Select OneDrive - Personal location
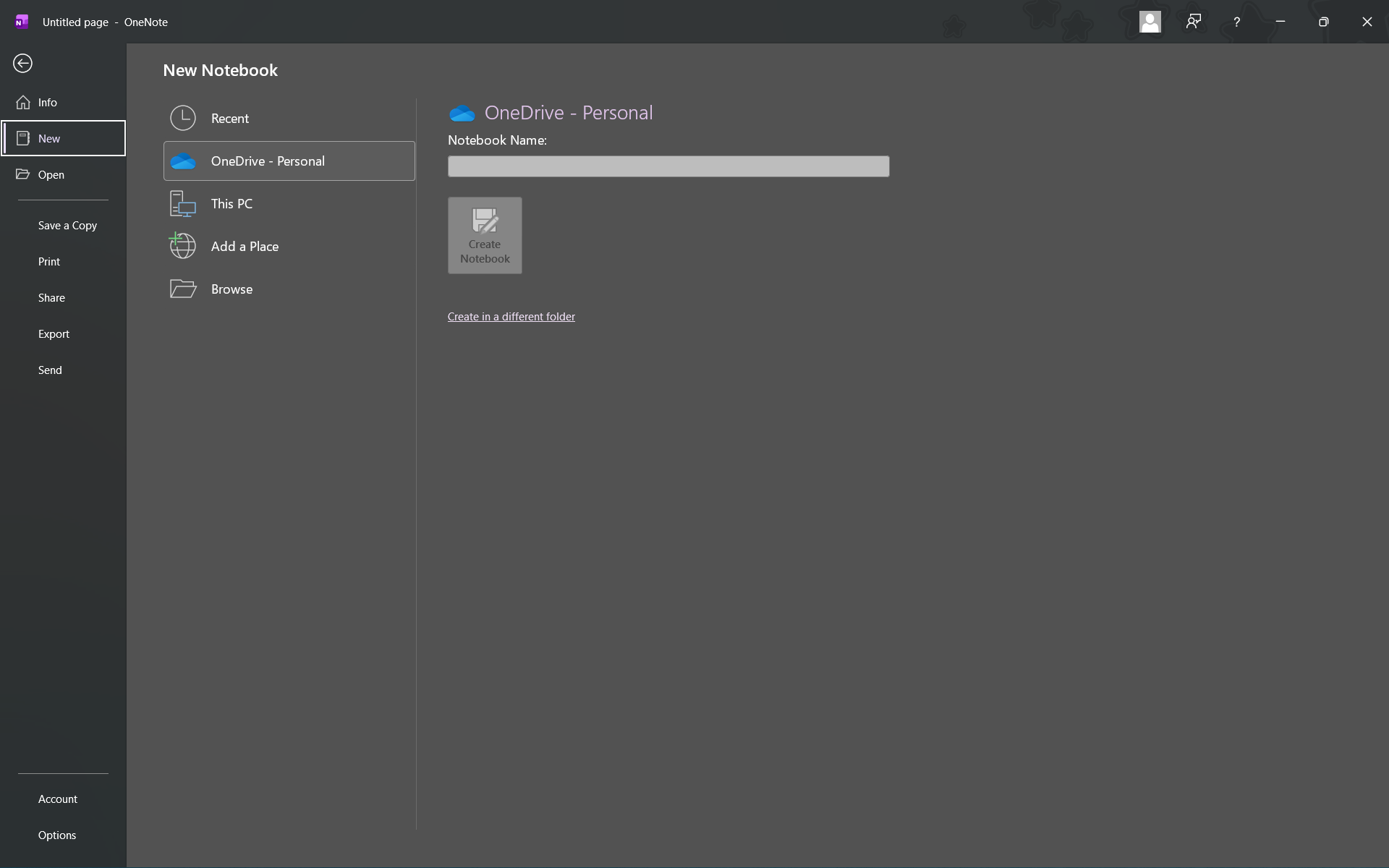1389x868 pixels. tap(289, 161)
